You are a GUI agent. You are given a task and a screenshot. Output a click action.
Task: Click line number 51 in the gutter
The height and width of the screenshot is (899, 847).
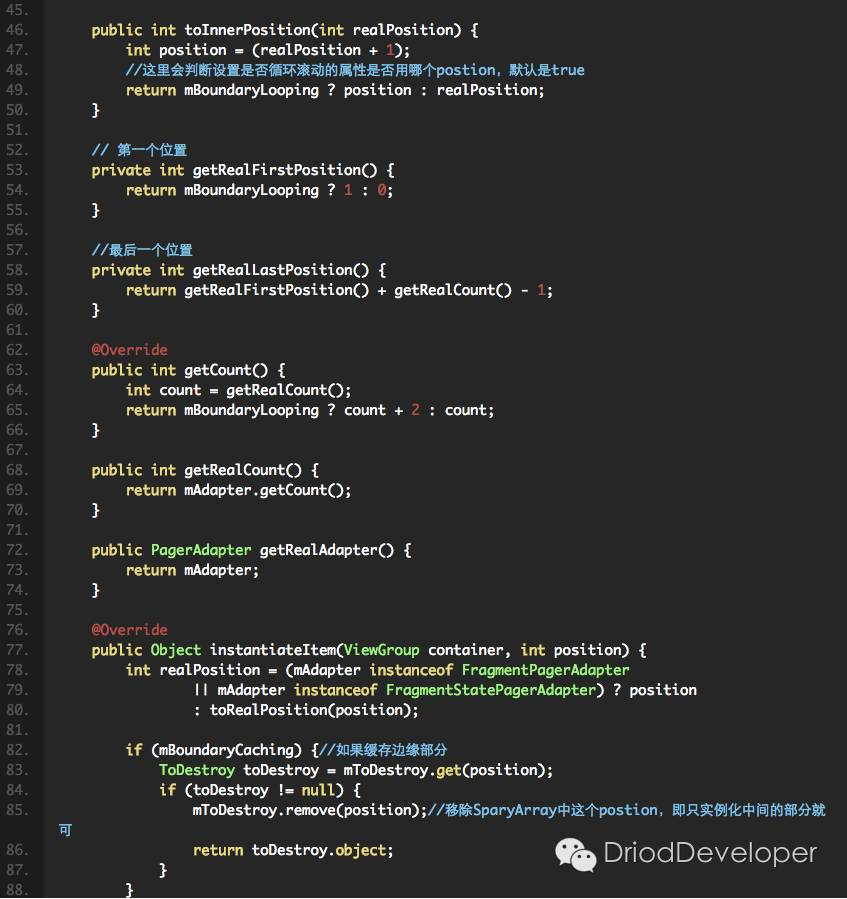tap(17, 130)
